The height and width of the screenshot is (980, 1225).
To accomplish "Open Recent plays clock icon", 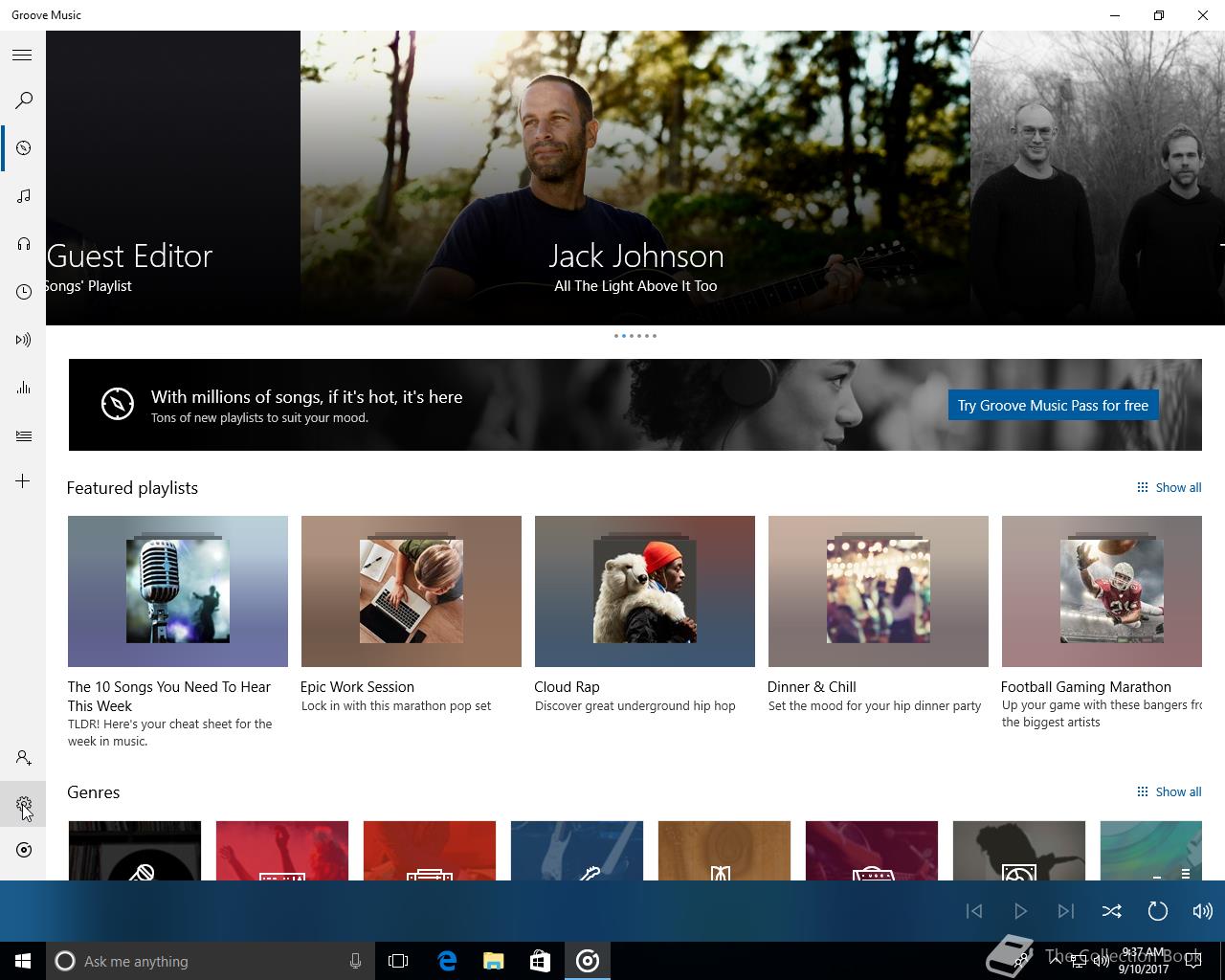I will click(x=23, y=292).
